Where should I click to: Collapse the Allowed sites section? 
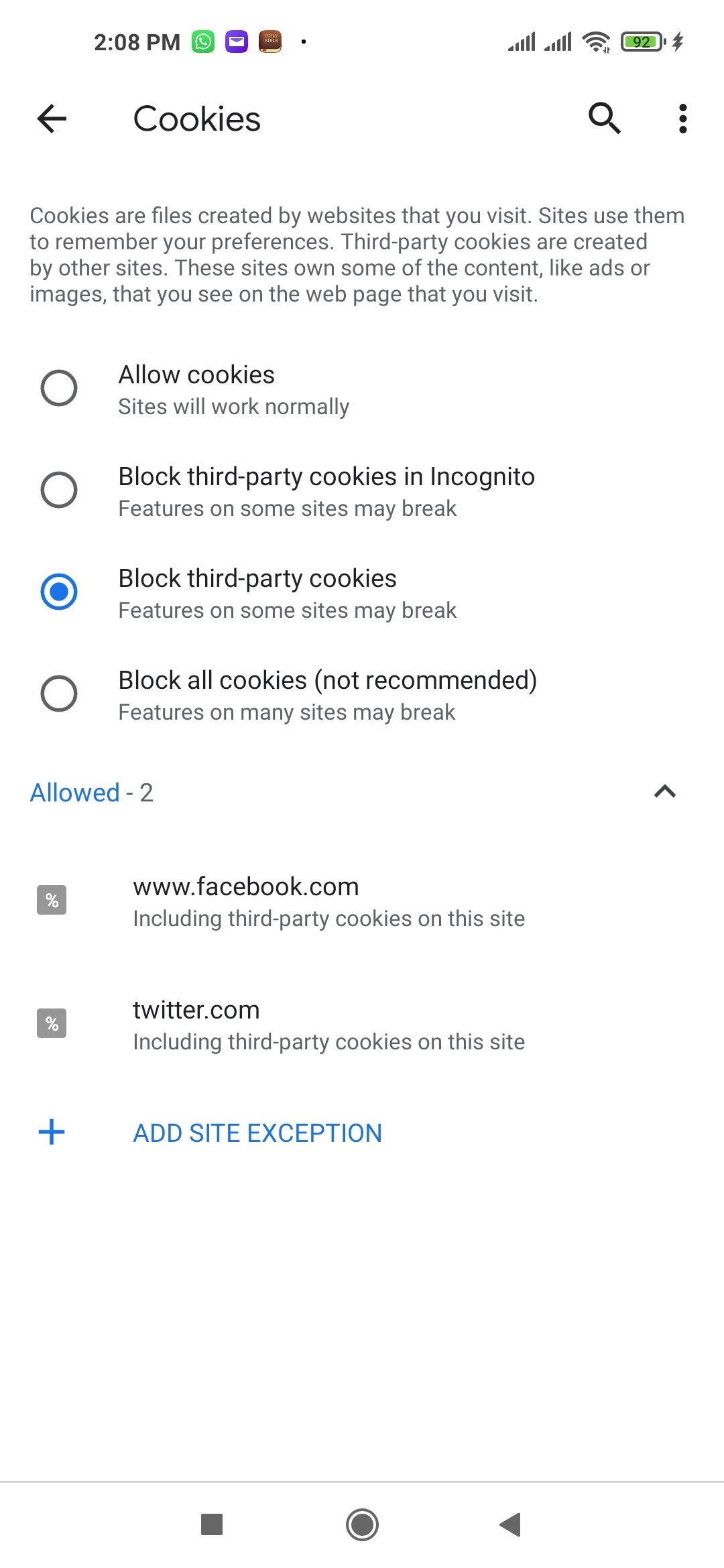coord(665,792)
